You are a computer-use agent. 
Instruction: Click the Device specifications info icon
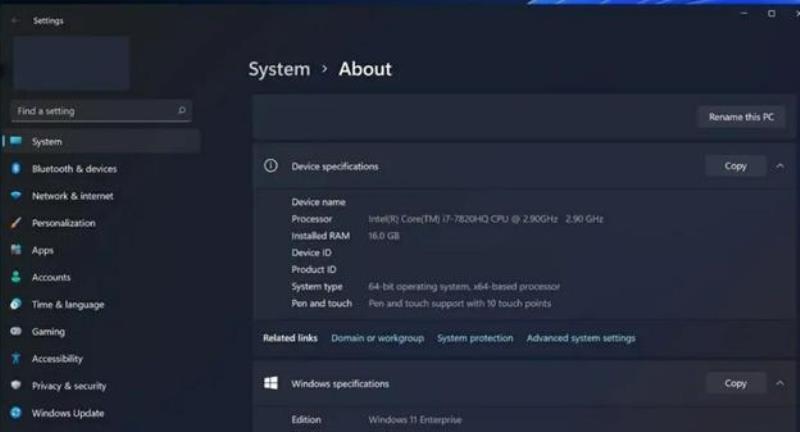271,165
